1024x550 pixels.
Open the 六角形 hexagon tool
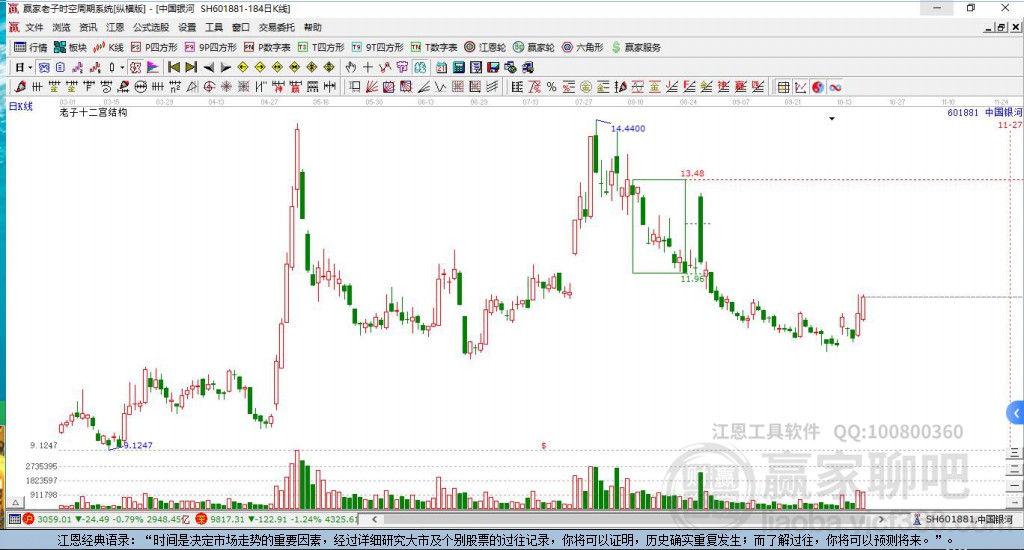click(x=583, y=47)
